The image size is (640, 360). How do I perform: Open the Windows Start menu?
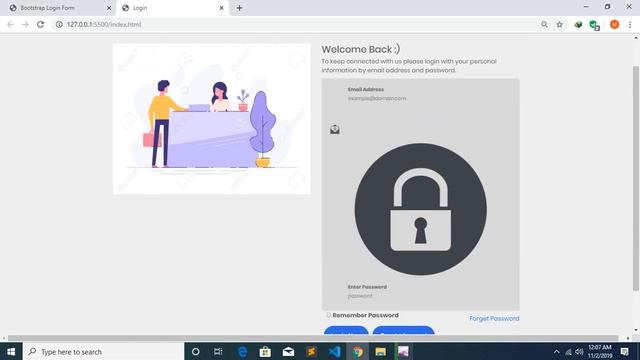(x=11, y=351)
